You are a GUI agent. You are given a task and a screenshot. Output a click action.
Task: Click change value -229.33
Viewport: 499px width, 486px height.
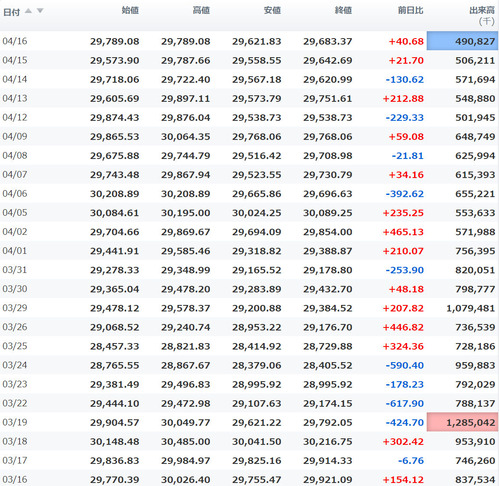click(x=404, y=118)
